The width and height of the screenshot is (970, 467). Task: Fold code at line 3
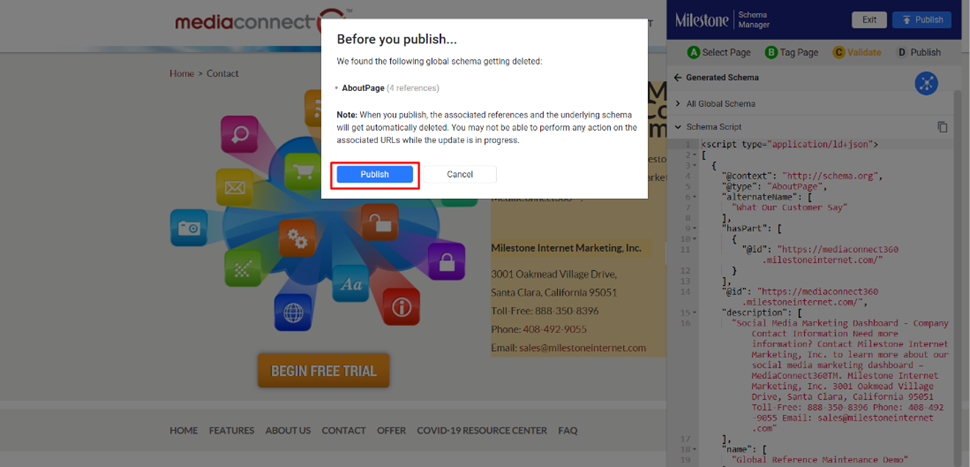pyautogui.click(x=695, y=165)
